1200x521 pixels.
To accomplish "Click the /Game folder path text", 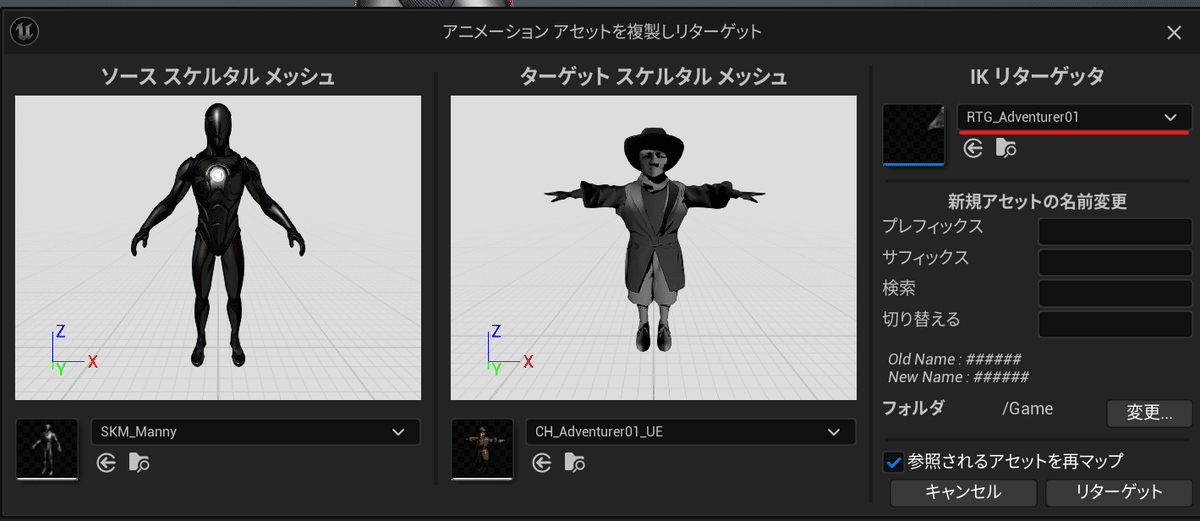I will point(1027,408).
